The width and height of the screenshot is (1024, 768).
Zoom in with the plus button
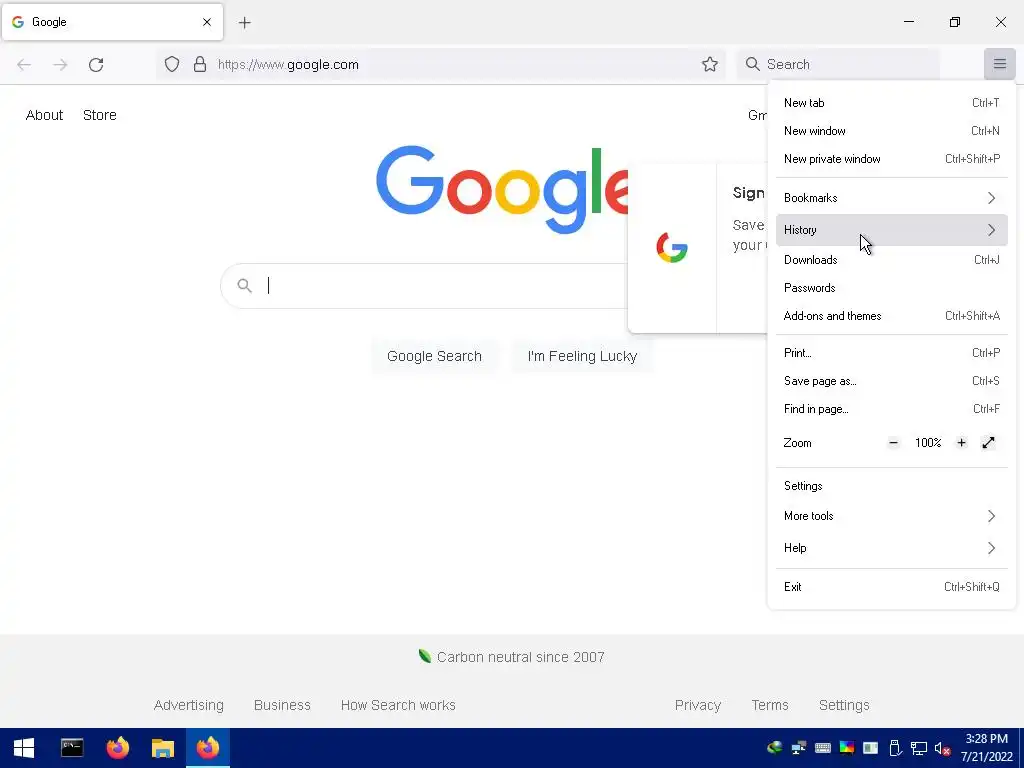[x=961, y=443]
